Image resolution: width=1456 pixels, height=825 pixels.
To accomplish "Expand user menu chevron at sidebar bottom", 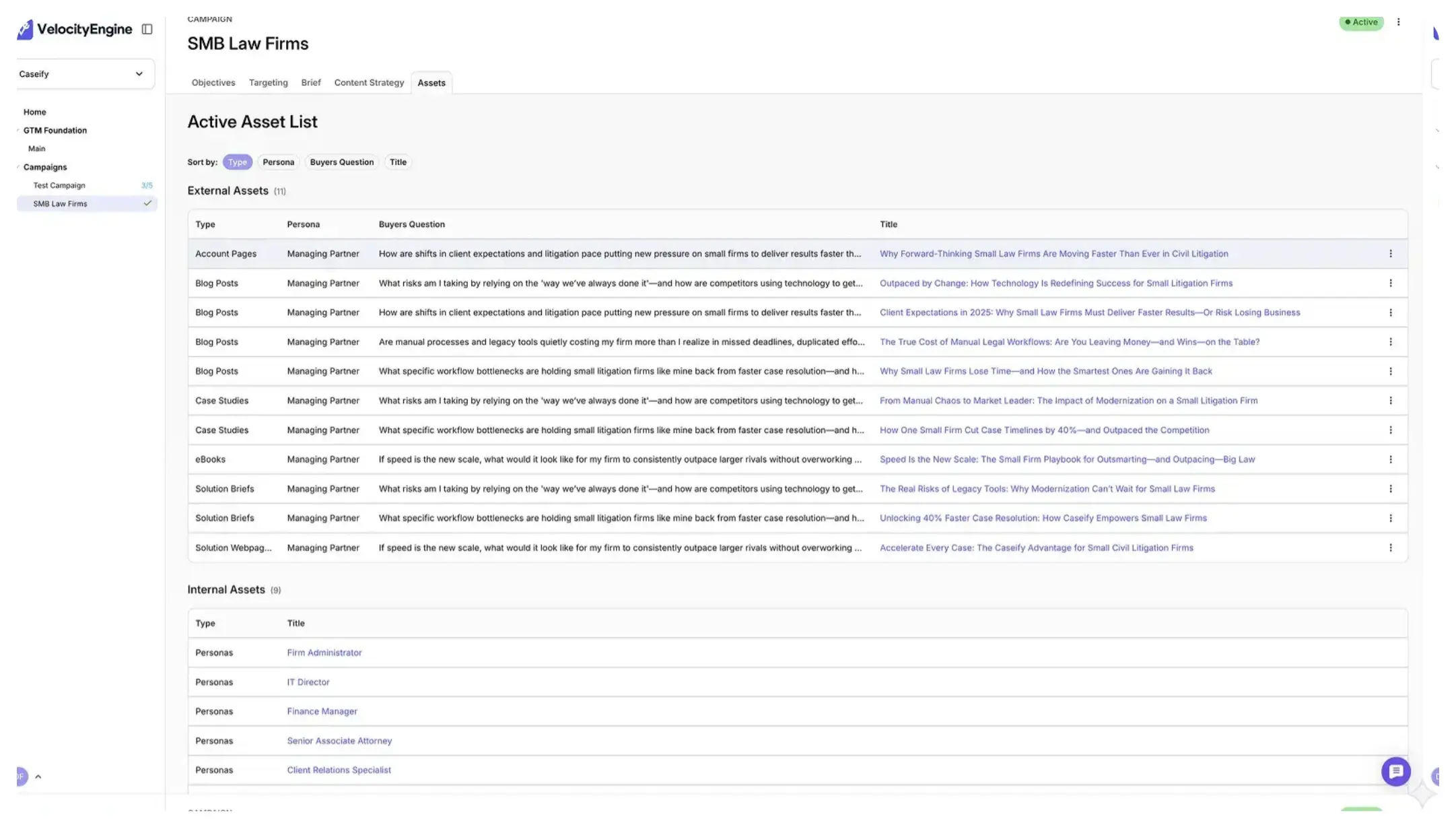I will coord(38,777).
